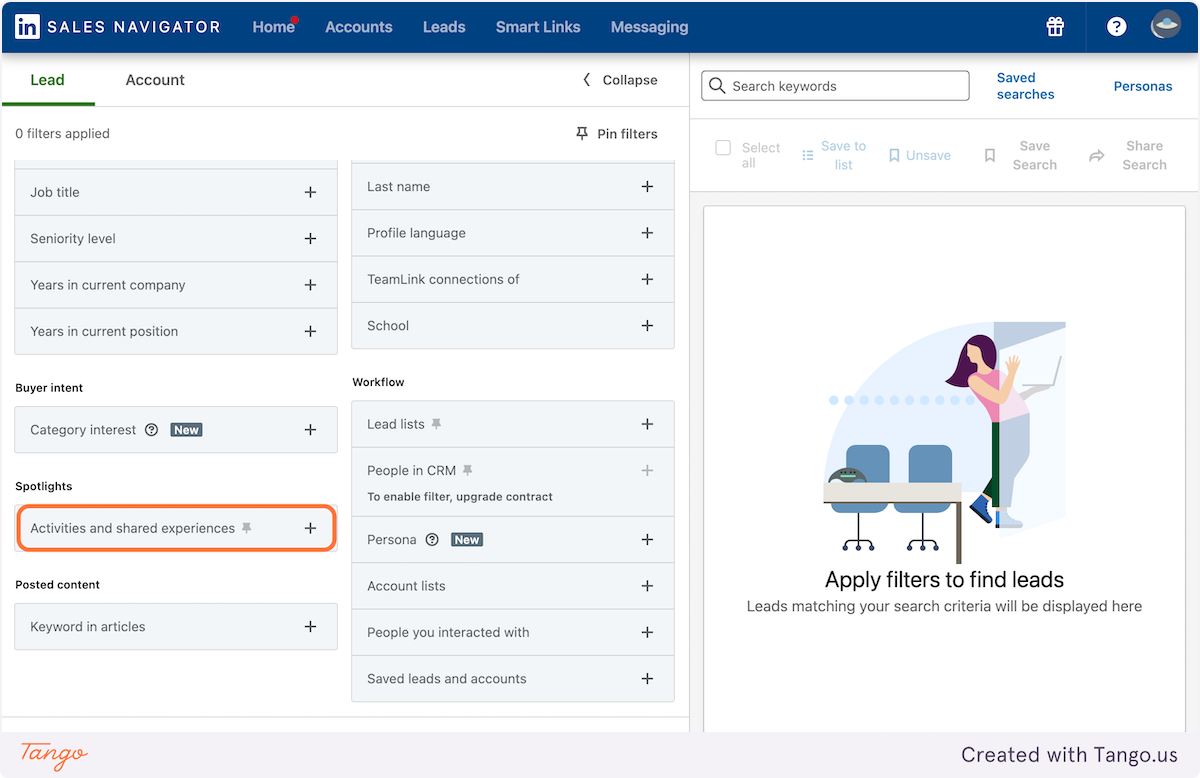Tick the Select all checkbox

(723, 148)
